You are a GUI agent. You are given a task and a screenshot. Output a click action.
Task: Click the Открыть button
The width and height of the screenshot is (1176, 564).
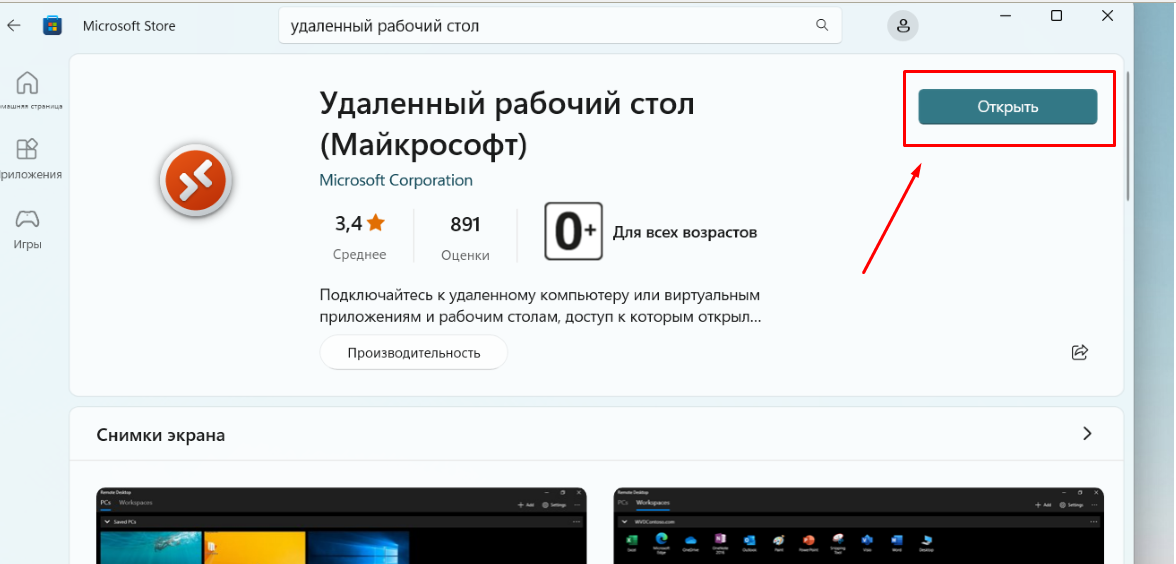pos(1007,106)
